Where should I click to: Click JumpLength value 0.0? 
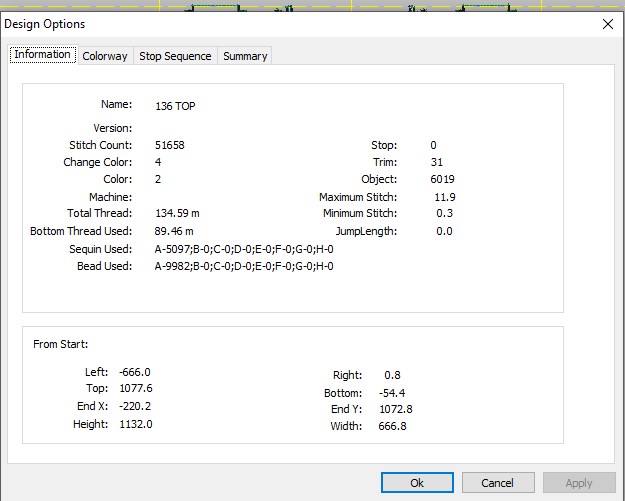coord(444,231)
